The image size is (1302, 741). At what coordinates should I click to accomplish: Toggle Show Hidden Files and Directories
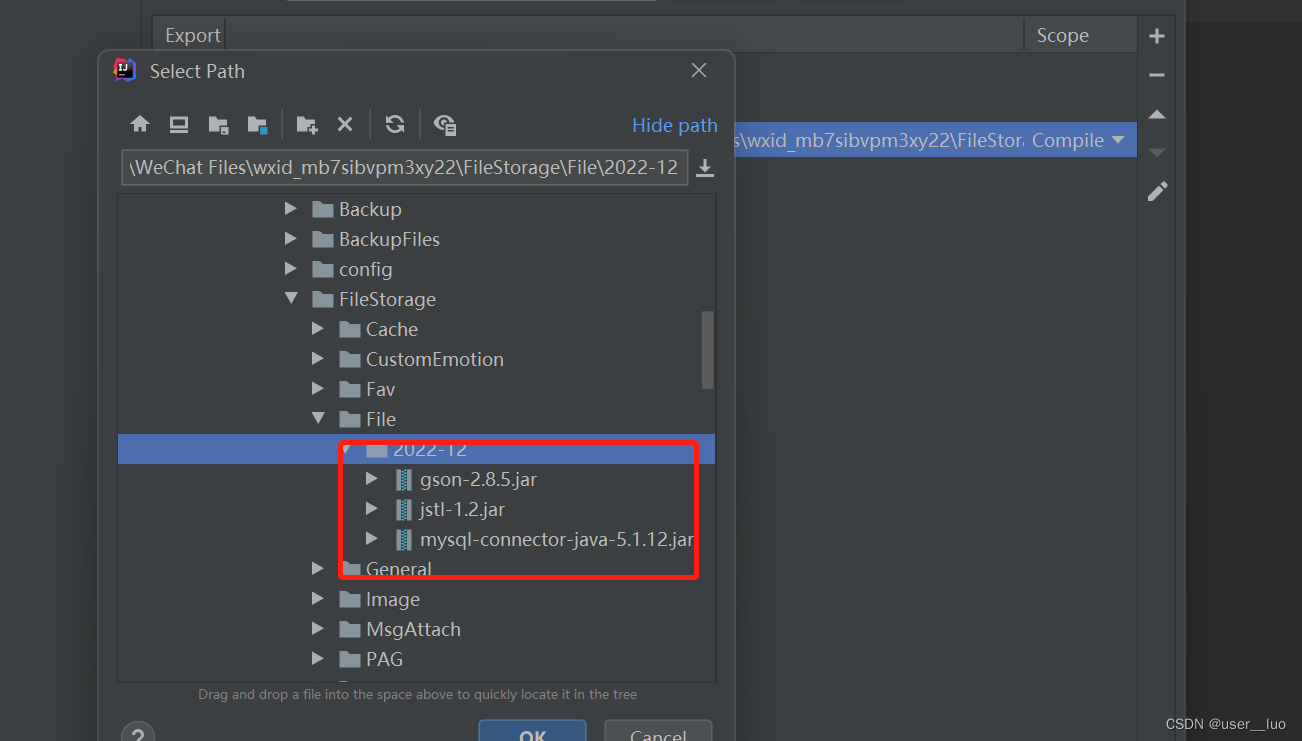[444, 125]
